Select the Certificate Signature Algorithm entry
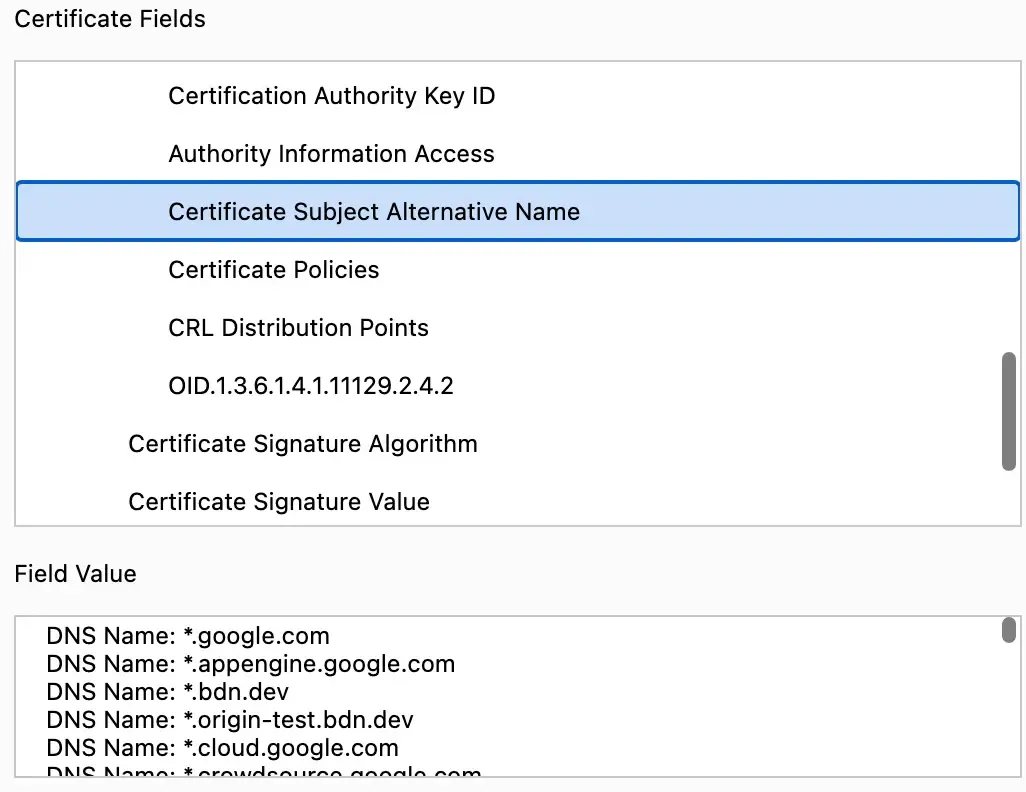The width and height of the screenshot is (1026, 792). 302,444
